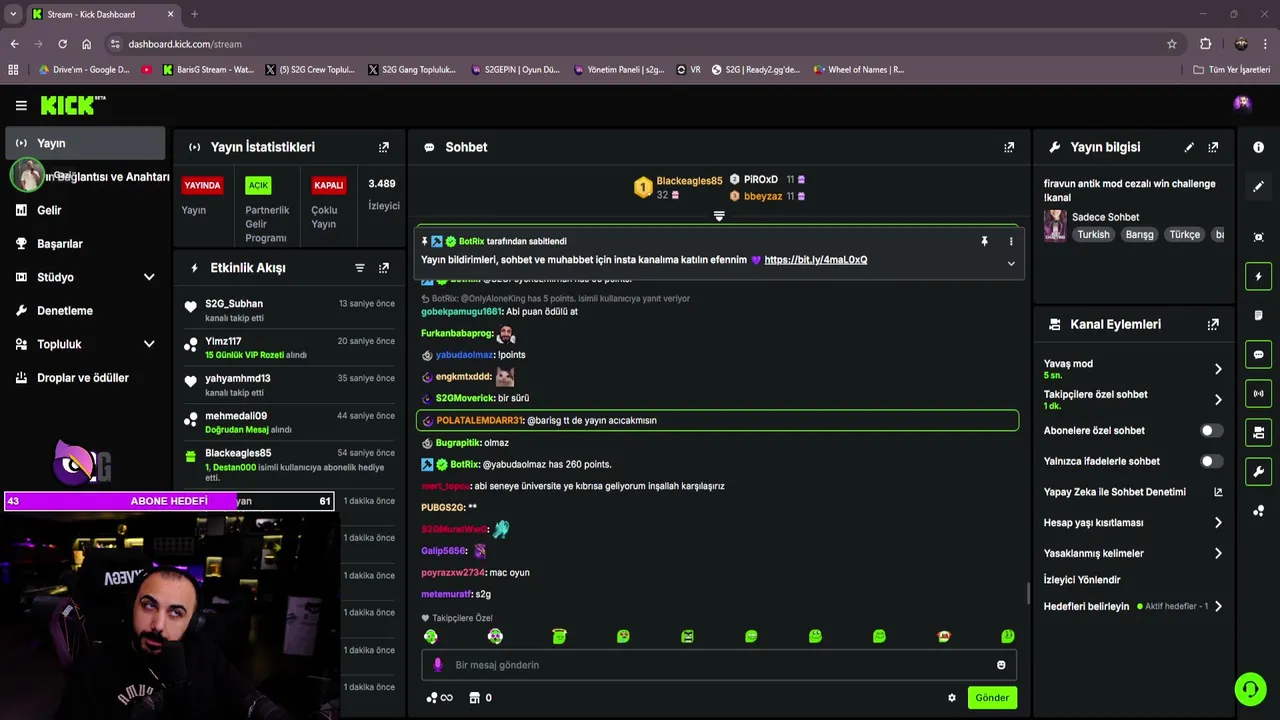
Task: Click the three-dots cluster icon in right toolbar
Action: pos(1258,511)
